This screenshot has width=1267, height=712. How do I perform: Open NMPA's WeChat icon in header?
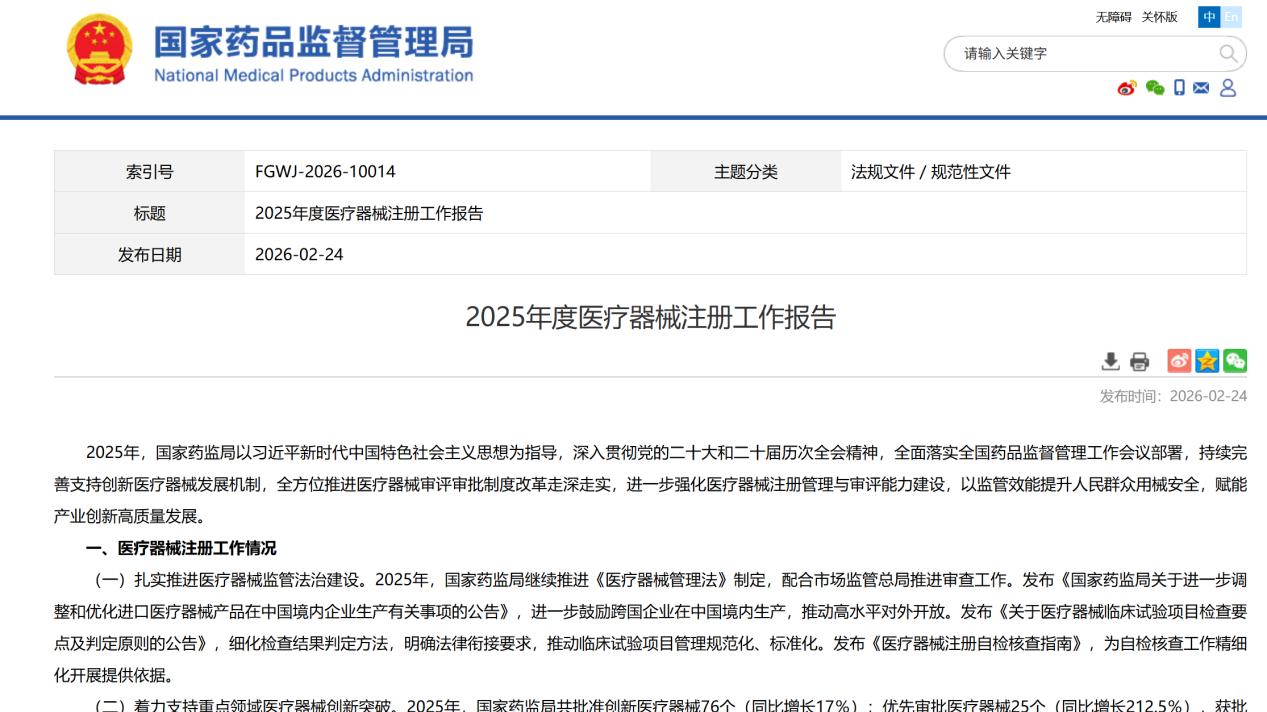[1154, 87]
